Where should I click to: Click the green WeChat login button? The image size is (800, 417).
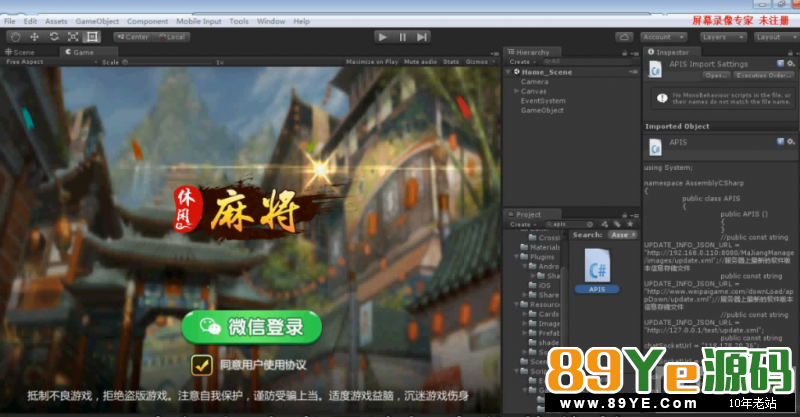coord(252,327)
